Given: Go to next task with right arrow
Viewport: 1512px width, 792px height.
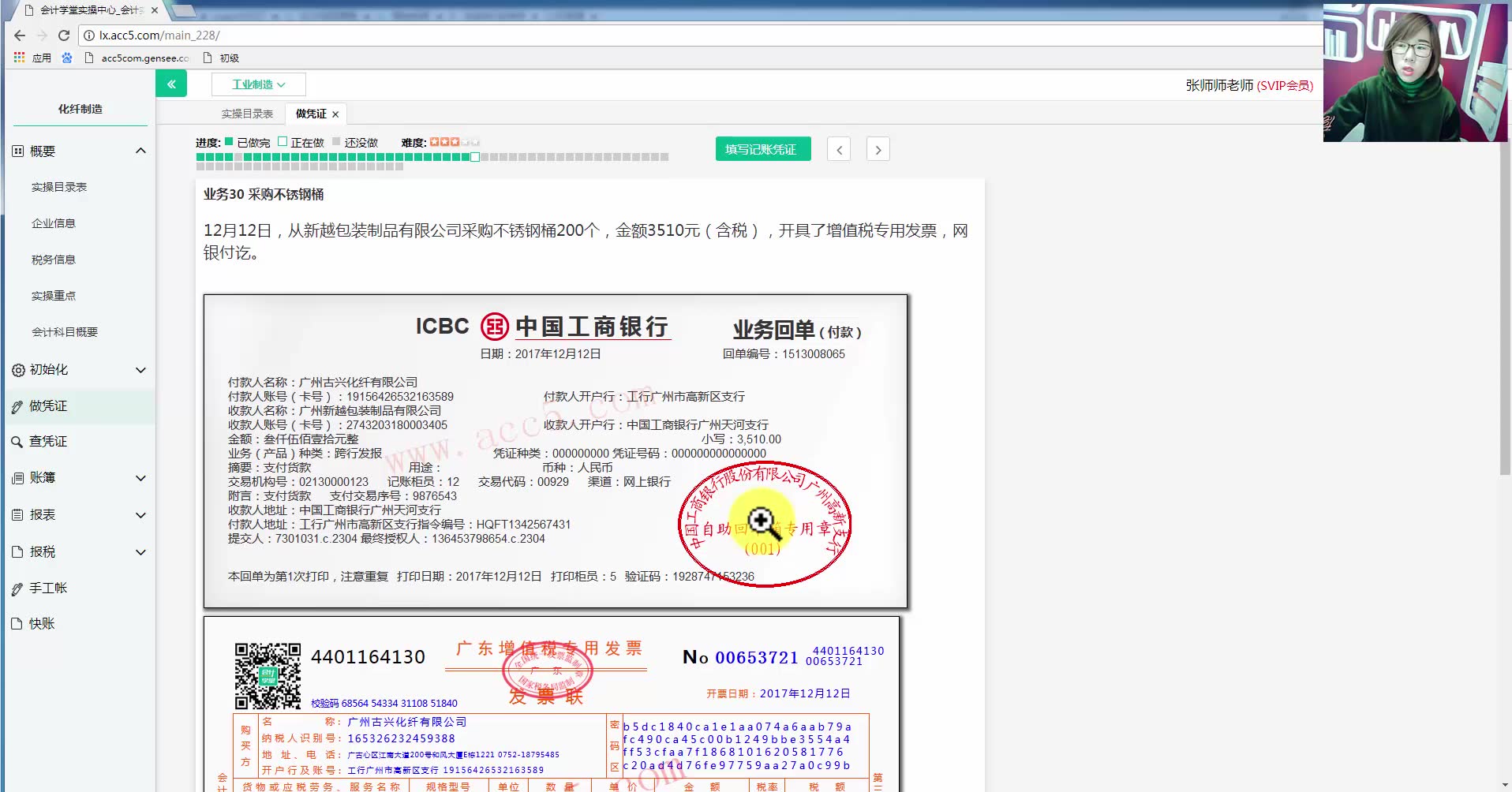Looking at the screenshot, I should (878, 149).
